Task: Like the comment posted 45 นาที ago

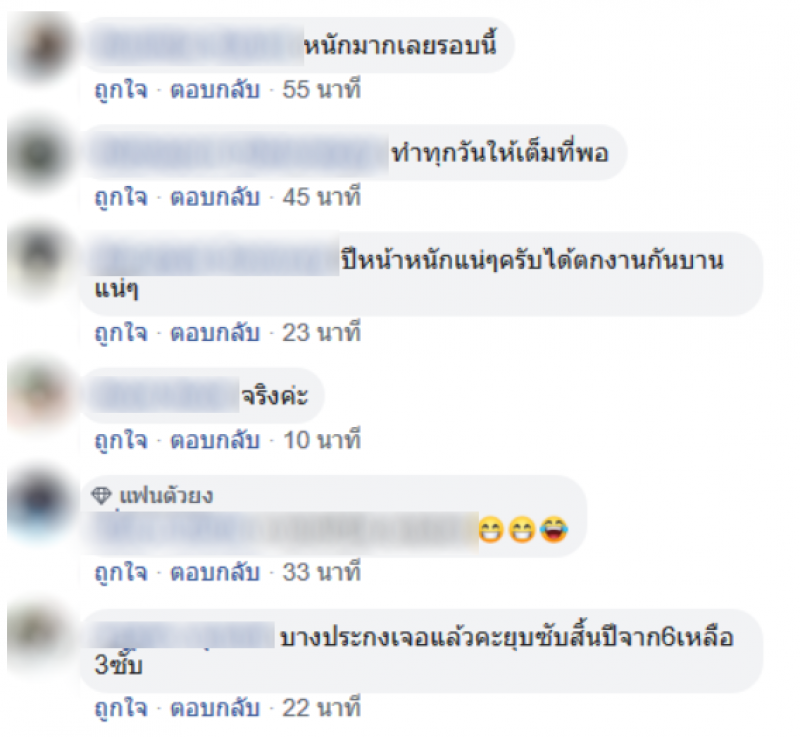Action: click(x=121, y=197)
